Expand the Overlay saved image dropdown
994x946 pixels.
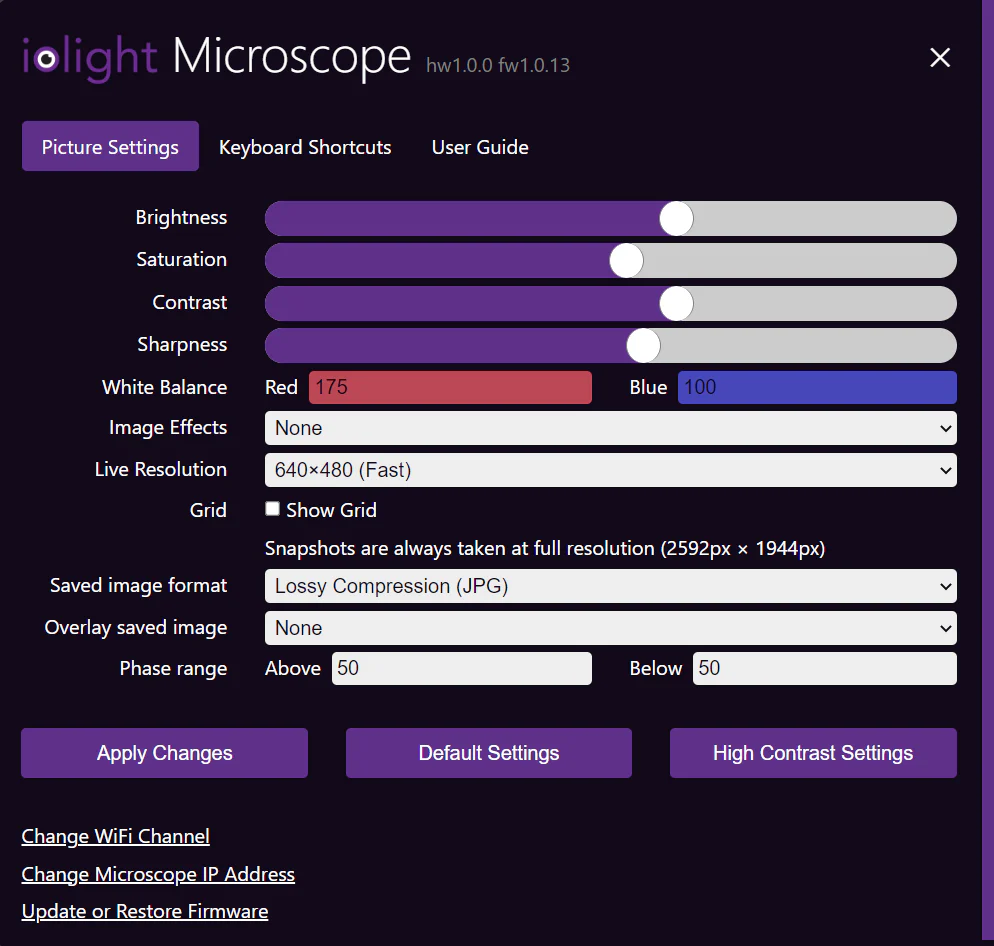[x=610, y=628]
